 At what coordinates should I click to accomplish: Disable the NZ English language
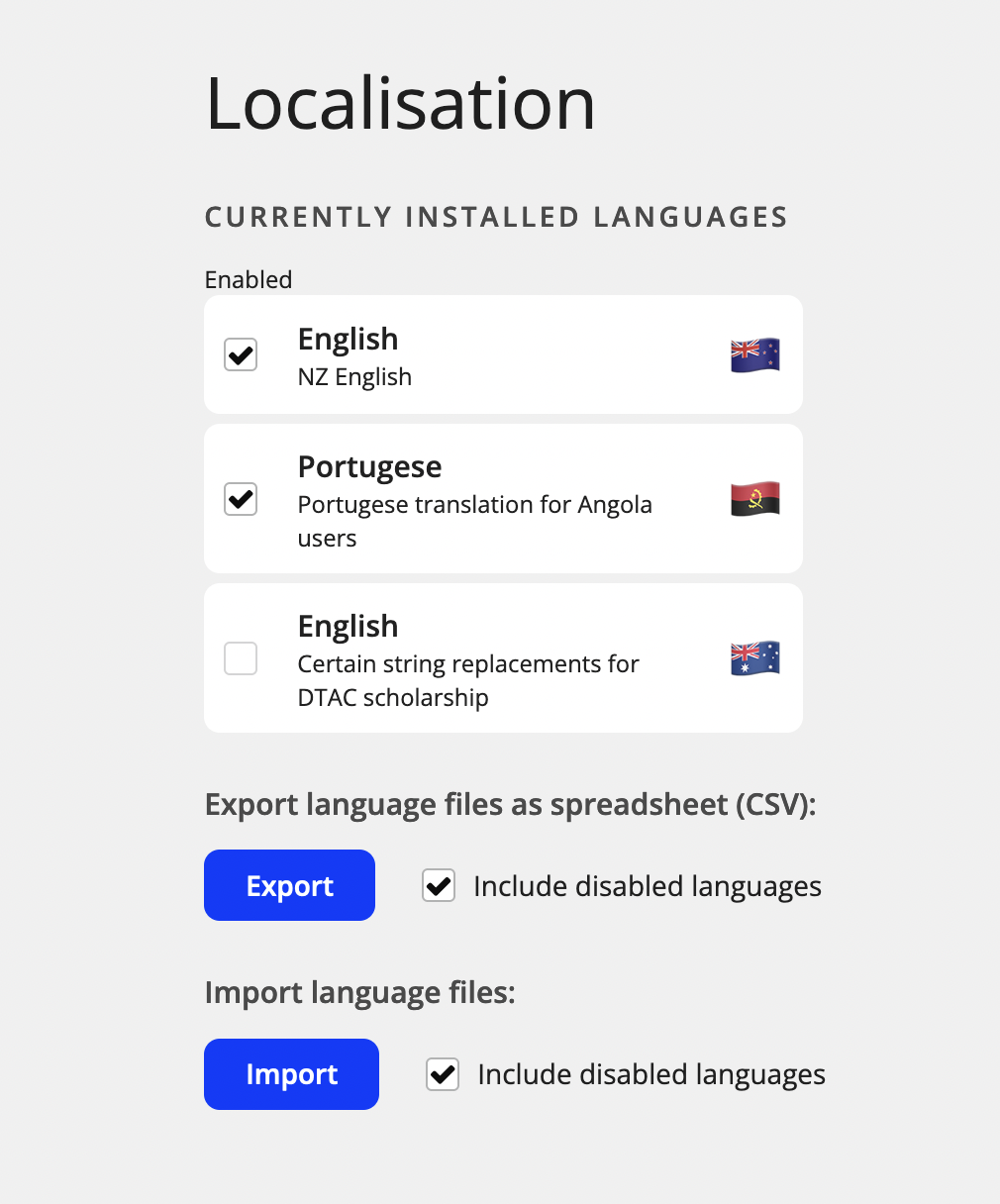[240, 354]
